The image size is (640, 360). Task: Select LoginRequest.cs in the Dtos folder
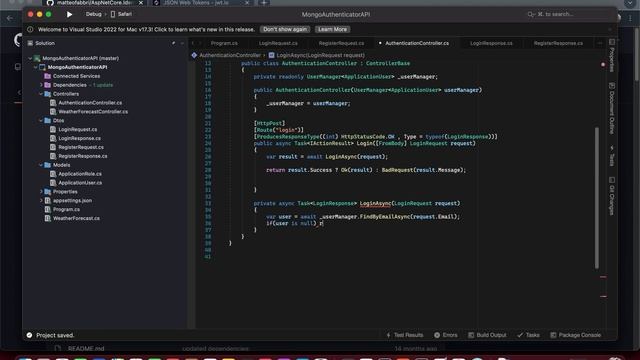tap(78, 129)
